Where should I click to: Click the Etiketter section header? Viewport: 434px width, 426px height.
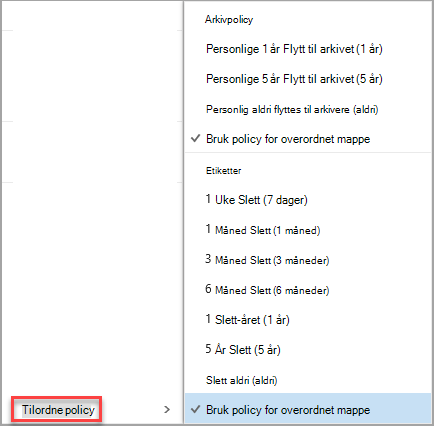pyautogui.click(x=223, y=171)
